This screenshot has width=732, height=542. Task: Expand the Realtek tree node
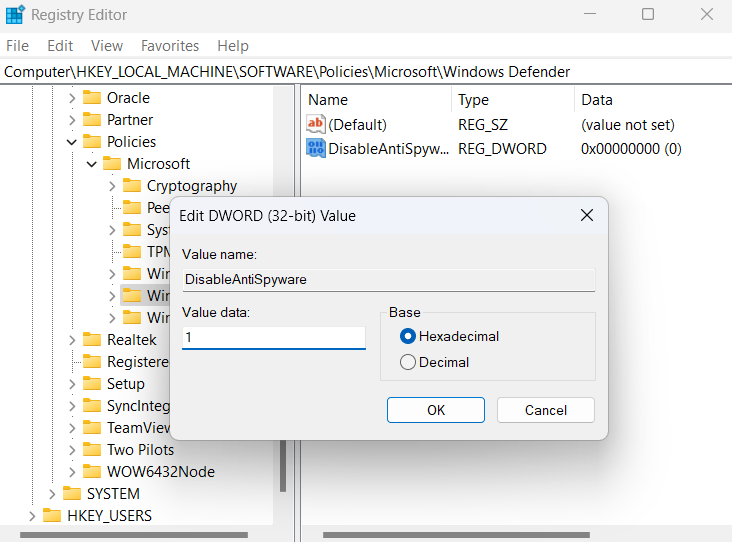pos(72,340)
